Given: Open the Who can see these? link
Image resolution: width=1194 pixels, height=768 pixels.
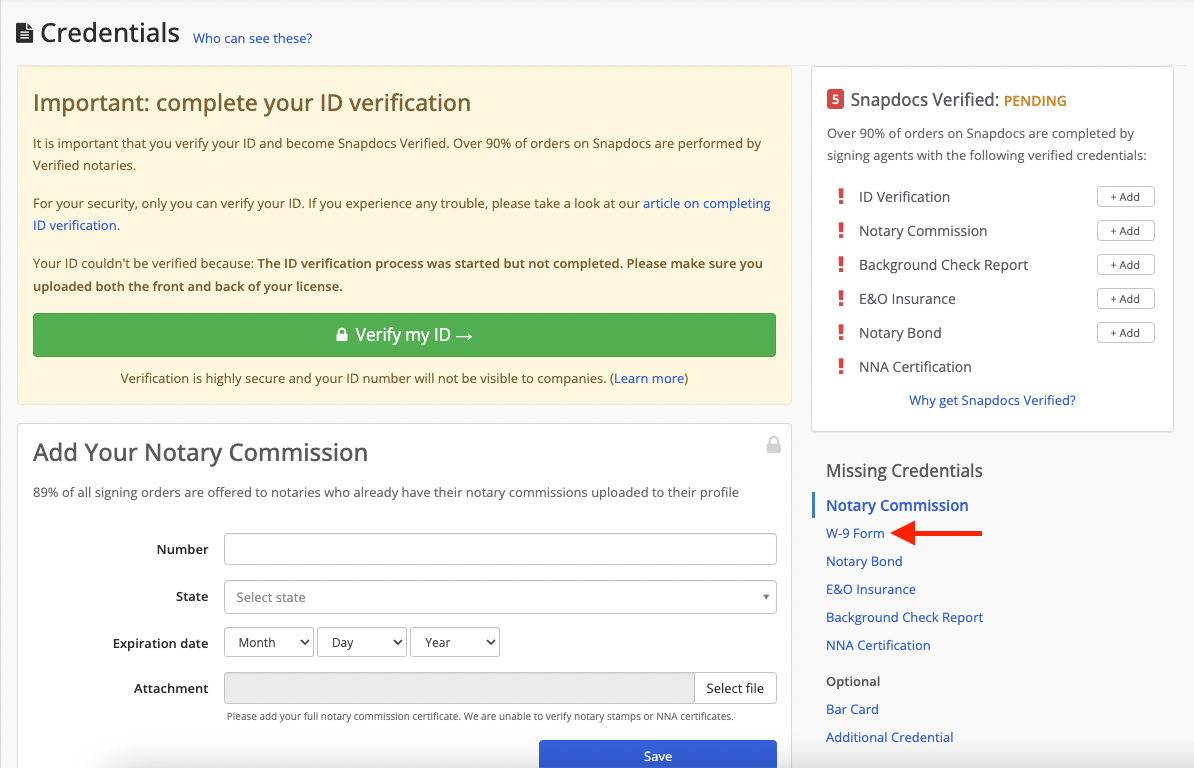Looking at the screenshot, I should tap(252, 39).
